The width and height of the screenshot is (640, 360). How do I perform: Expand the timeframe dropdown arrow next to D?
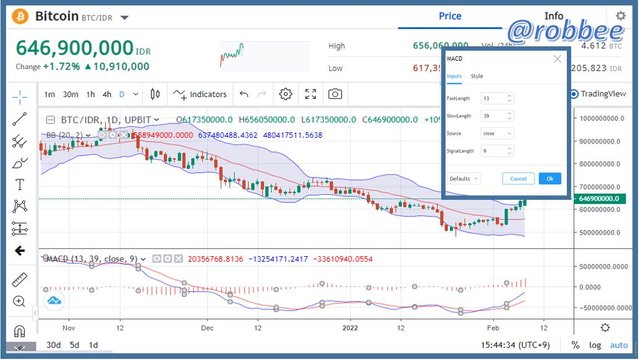[136, 94]
